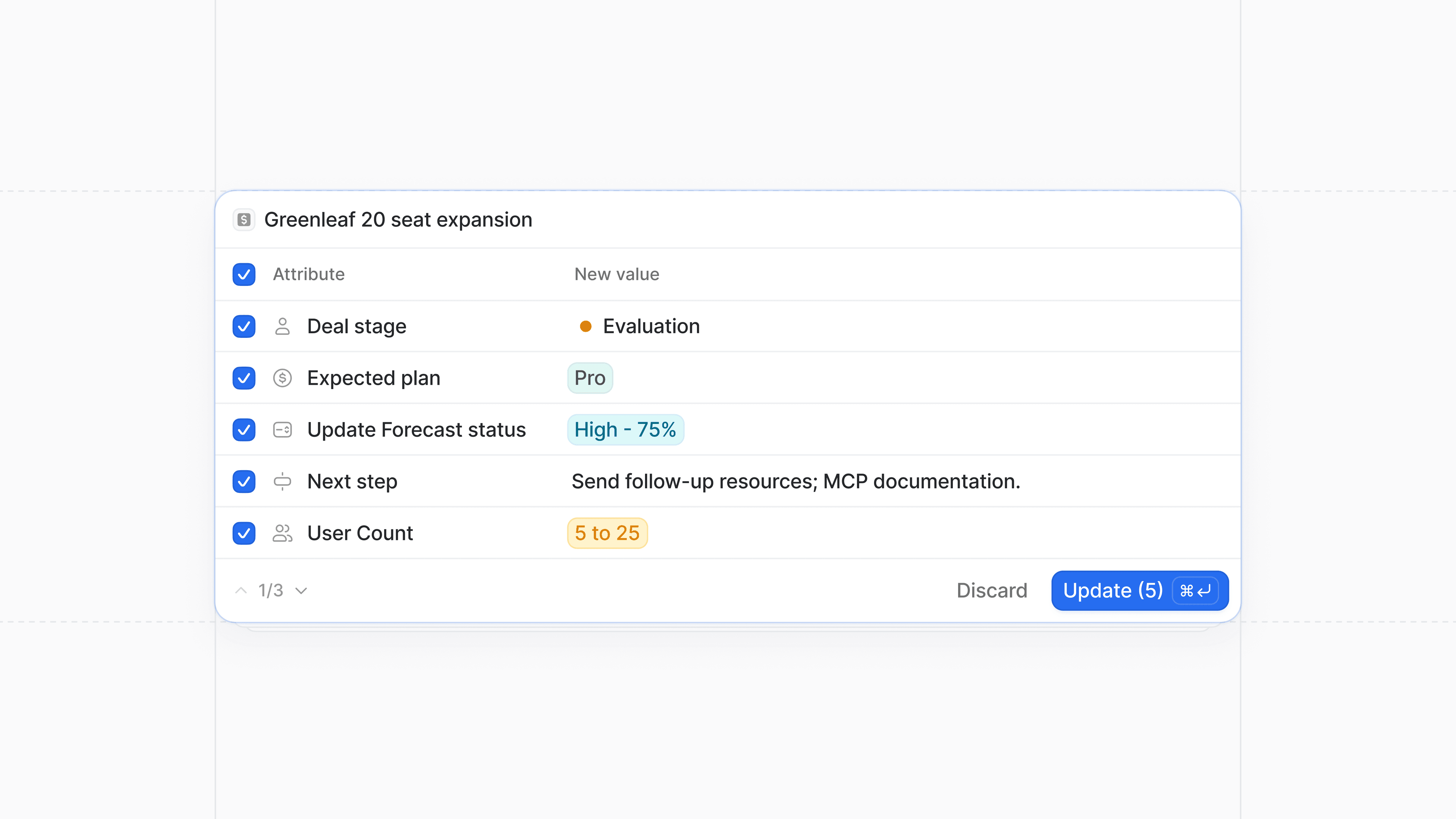The image size is (1456, 819).
Task: Click the deal icon beside Greenleaf title
Action: (243, 220)
